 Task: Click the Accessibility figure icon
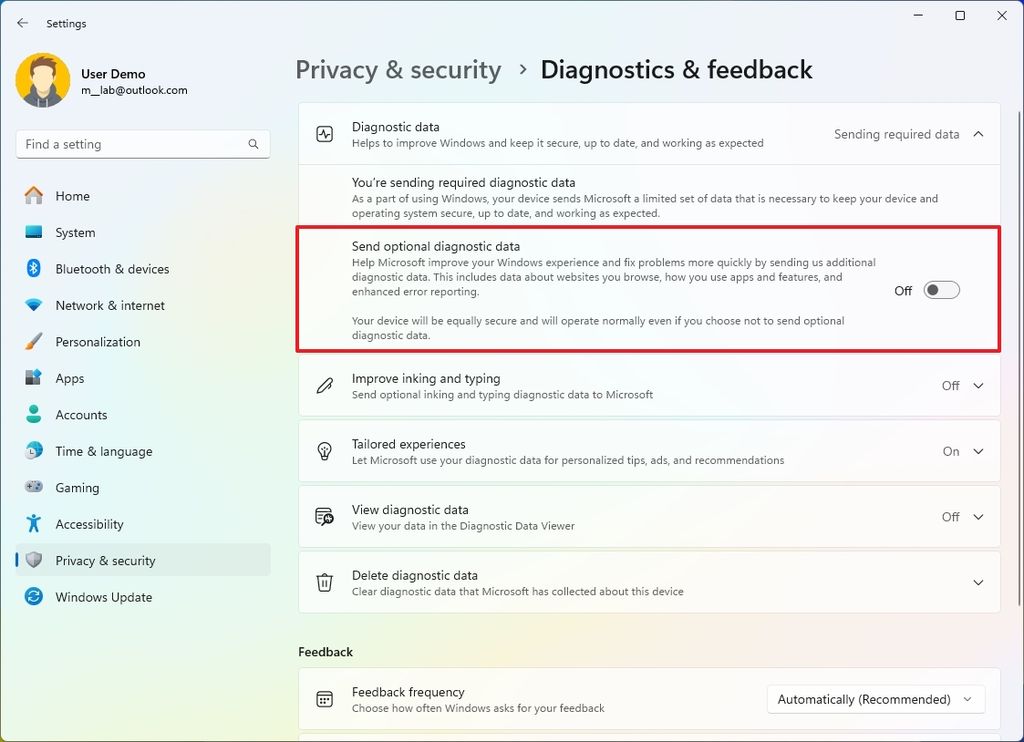(x=34, y=524)
